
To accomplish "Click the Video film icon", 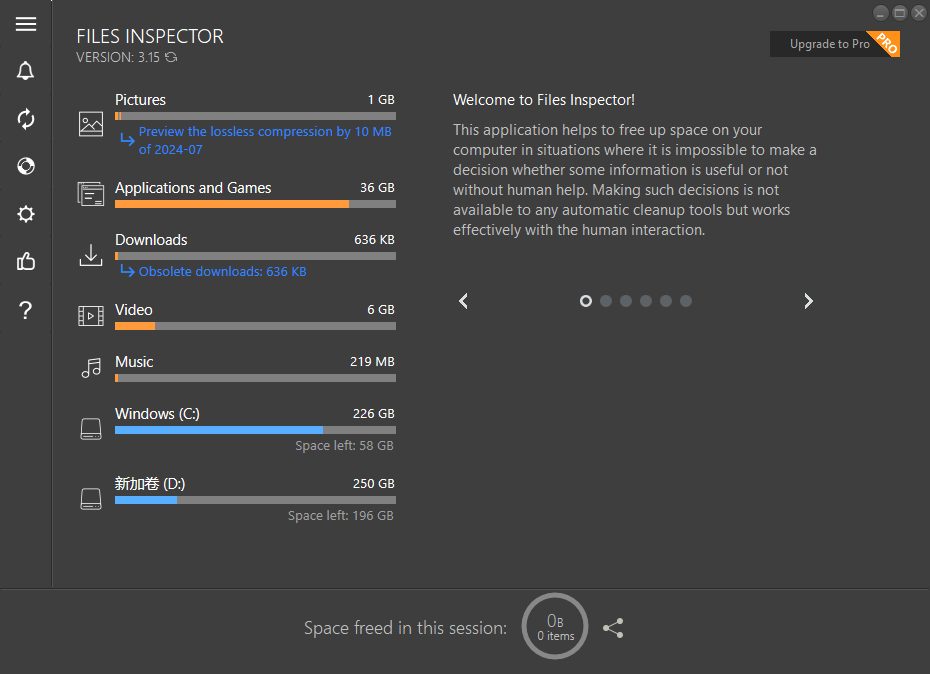I will [x=91, y=316].
